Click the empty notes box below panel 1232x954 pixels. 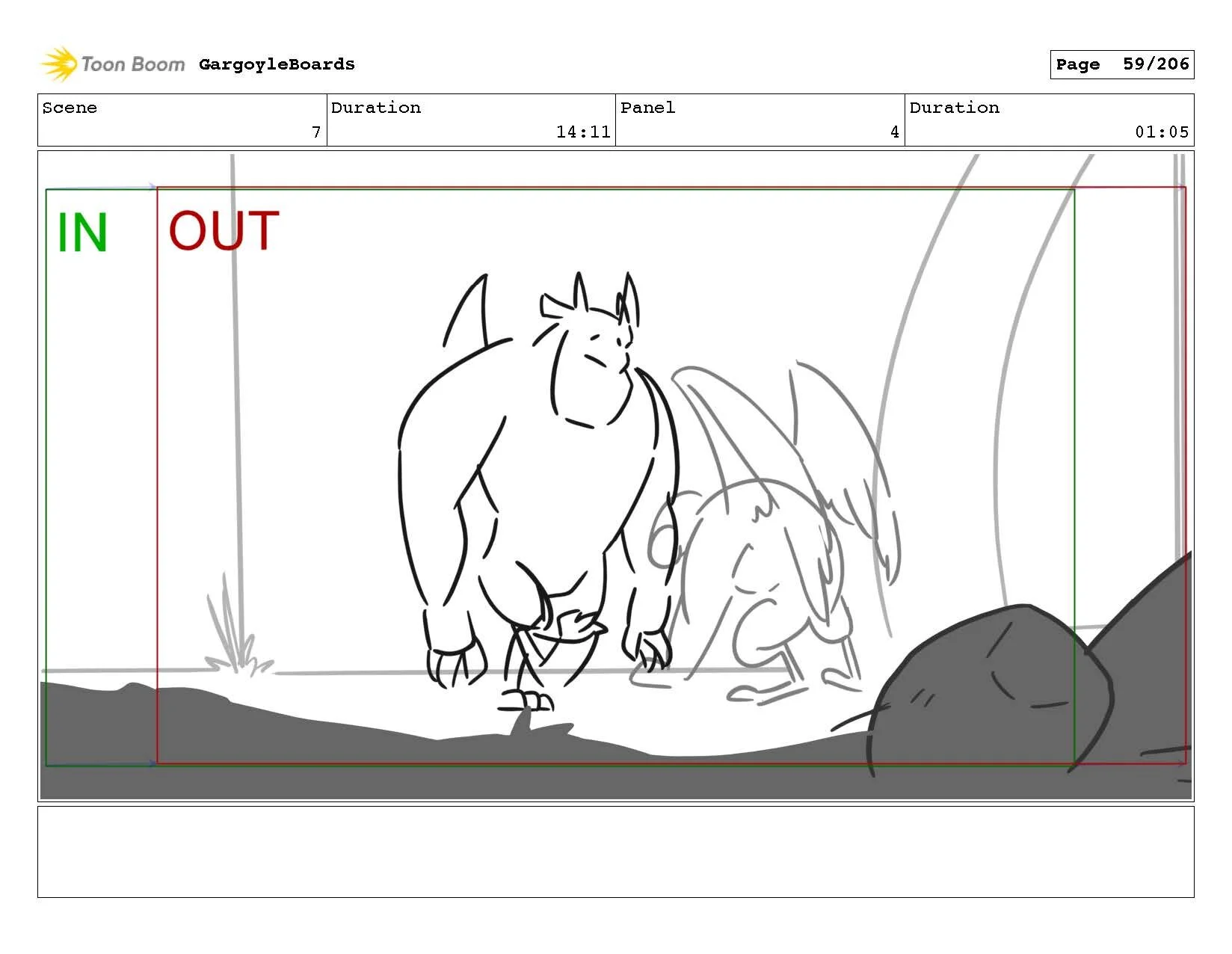pos(615,852)
